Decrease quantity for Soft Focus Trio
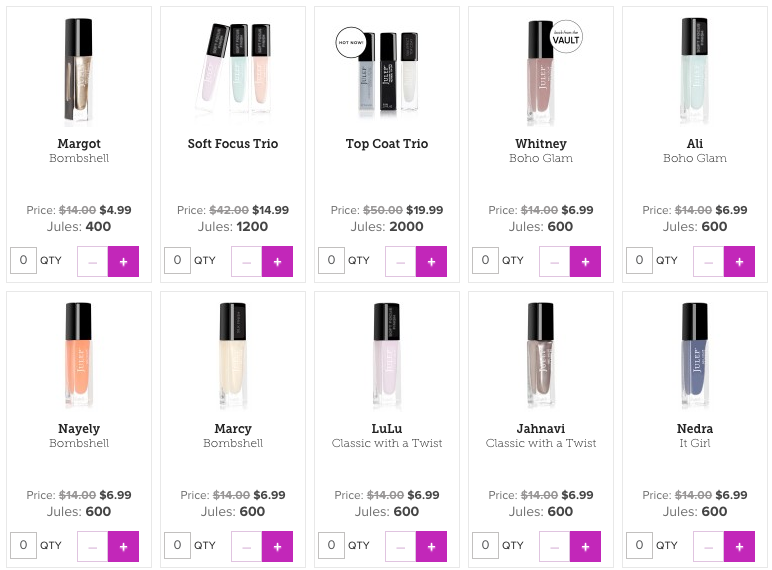The width and height of the screenshot is (772, 570). [247, 261]
